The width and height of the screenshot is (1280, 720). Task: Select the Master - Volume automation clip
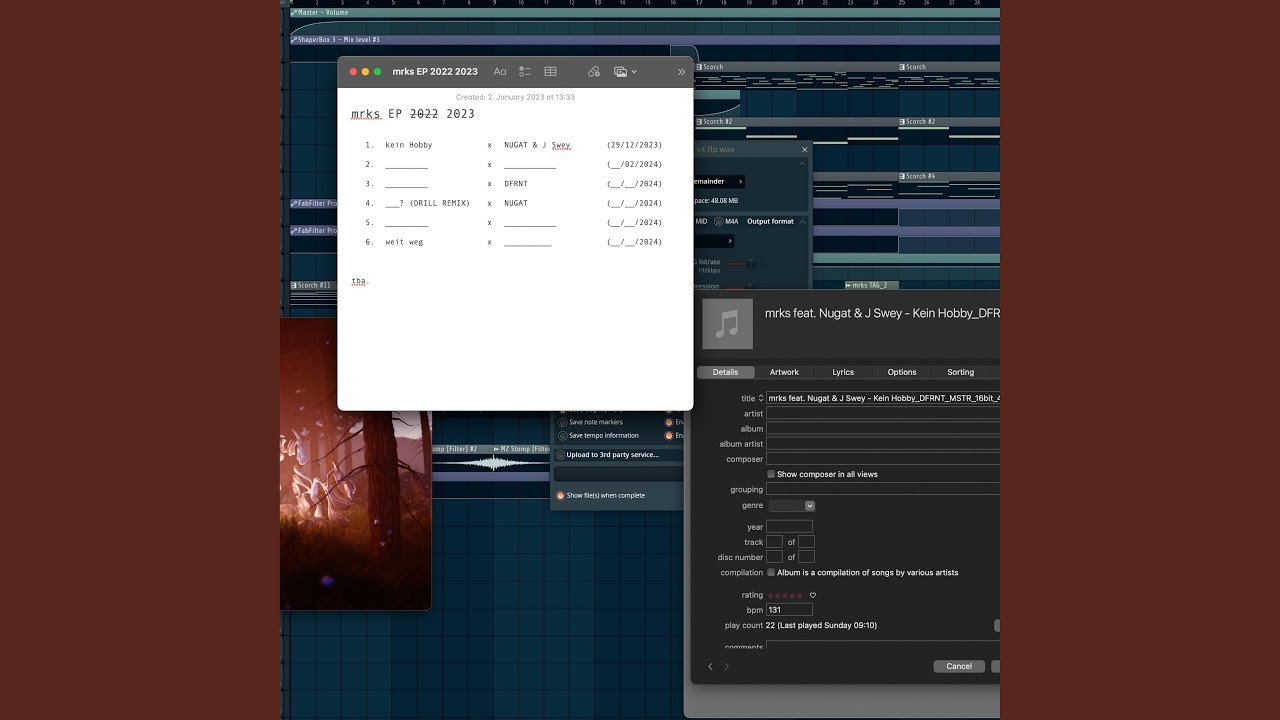point(645,13)
